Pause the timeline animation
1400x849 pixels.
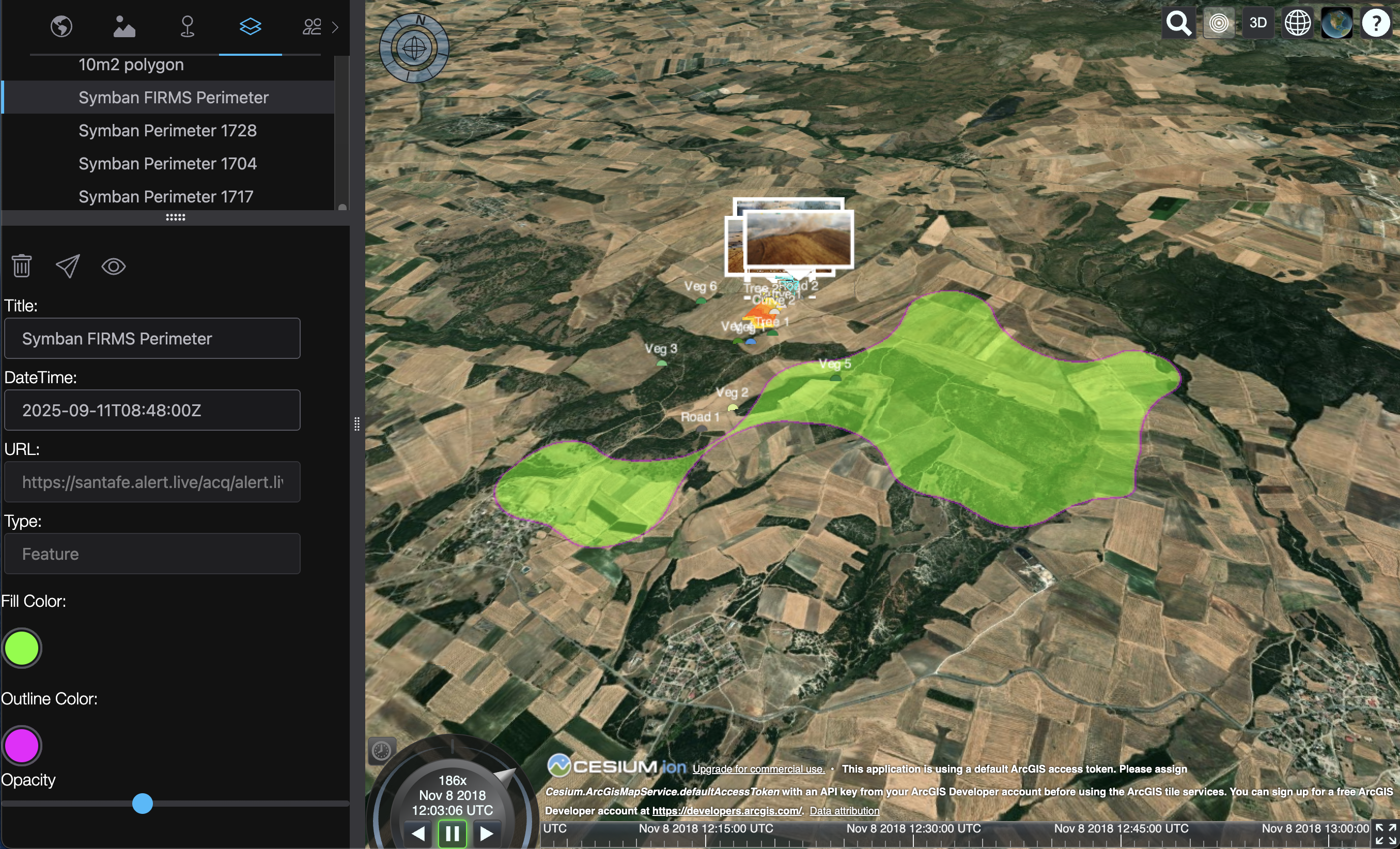[x=452, y=833]
